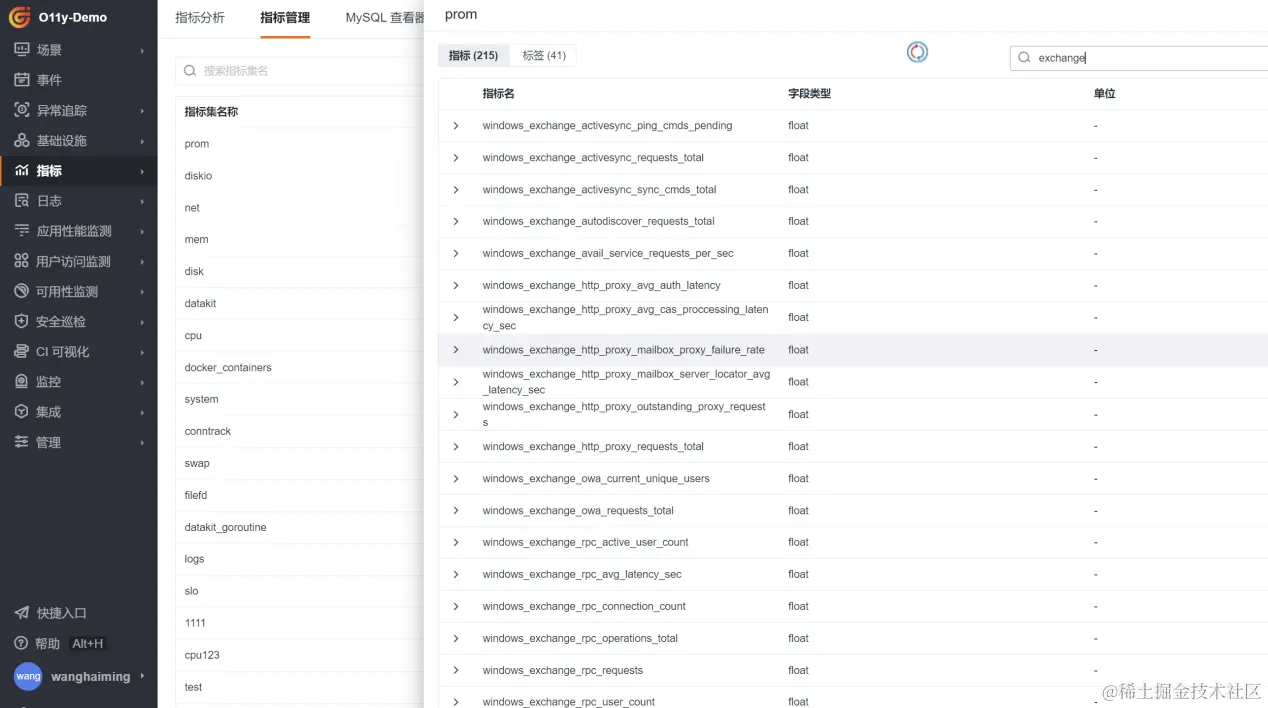Click the CI 可视化 sidebar icon
The image size is (1268, 708).
(x=21, y=351)
